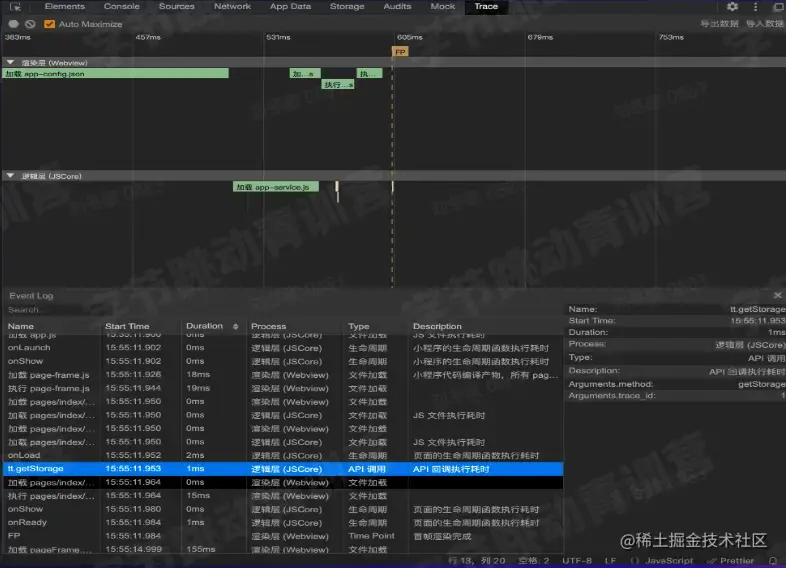Click the 605ms timeline ruler label
The height and width of the screenshot is (568, 786).
(x=410, y=38)
